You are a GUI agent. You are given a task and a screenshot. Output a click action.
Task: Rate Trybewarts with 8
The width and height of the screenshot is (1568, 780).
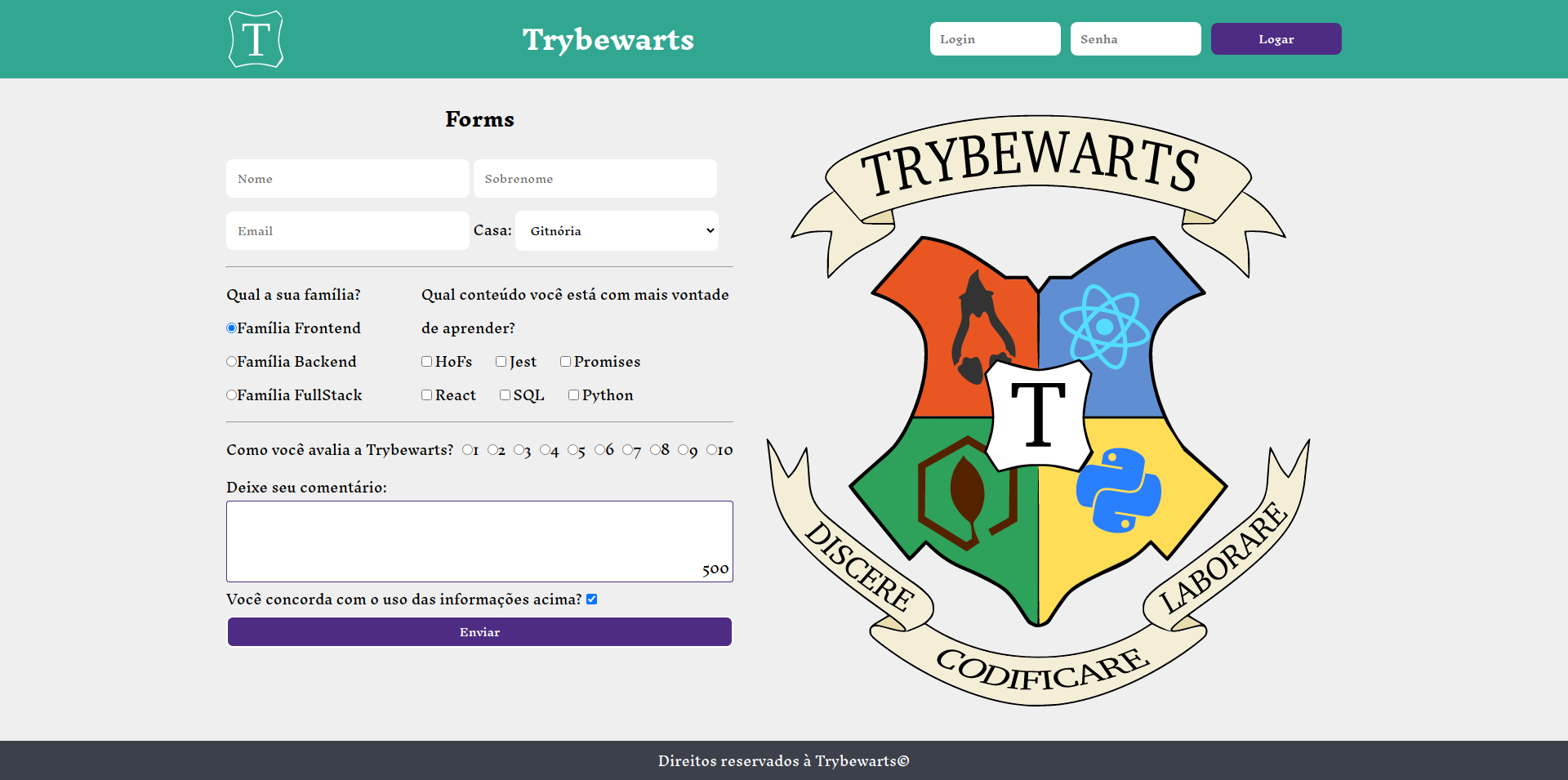(655, 450)
